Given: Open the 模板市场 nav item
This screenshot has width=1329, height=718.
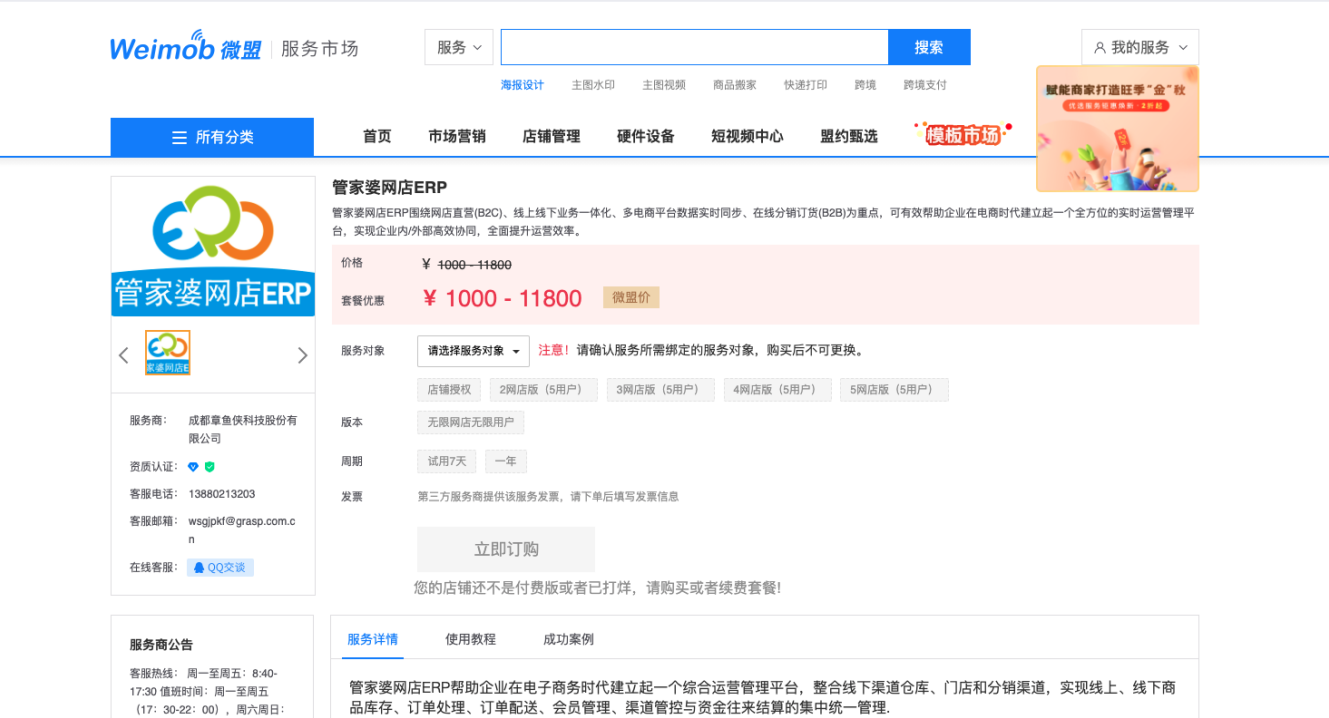Looking at the screenshot, I should [963, 135].
